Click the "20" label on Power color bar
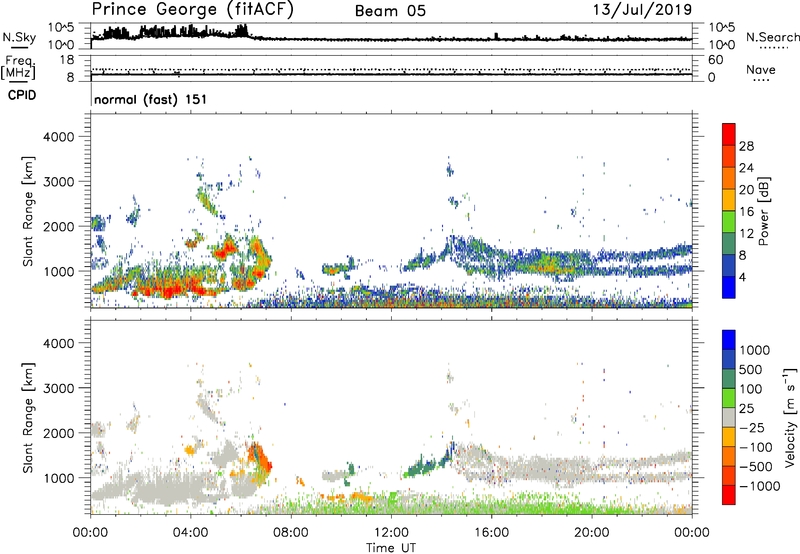This screenshot has width=800, height=554. pyautogui.click(x=746, y=190)
